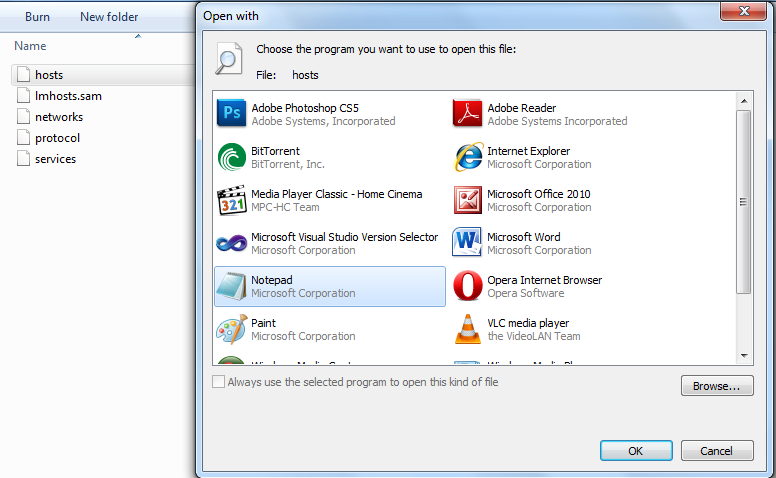Select the VLC media player cone icon
Image resolution: width=776 pixels, height=478 pixels.
(x=467, y=329)
